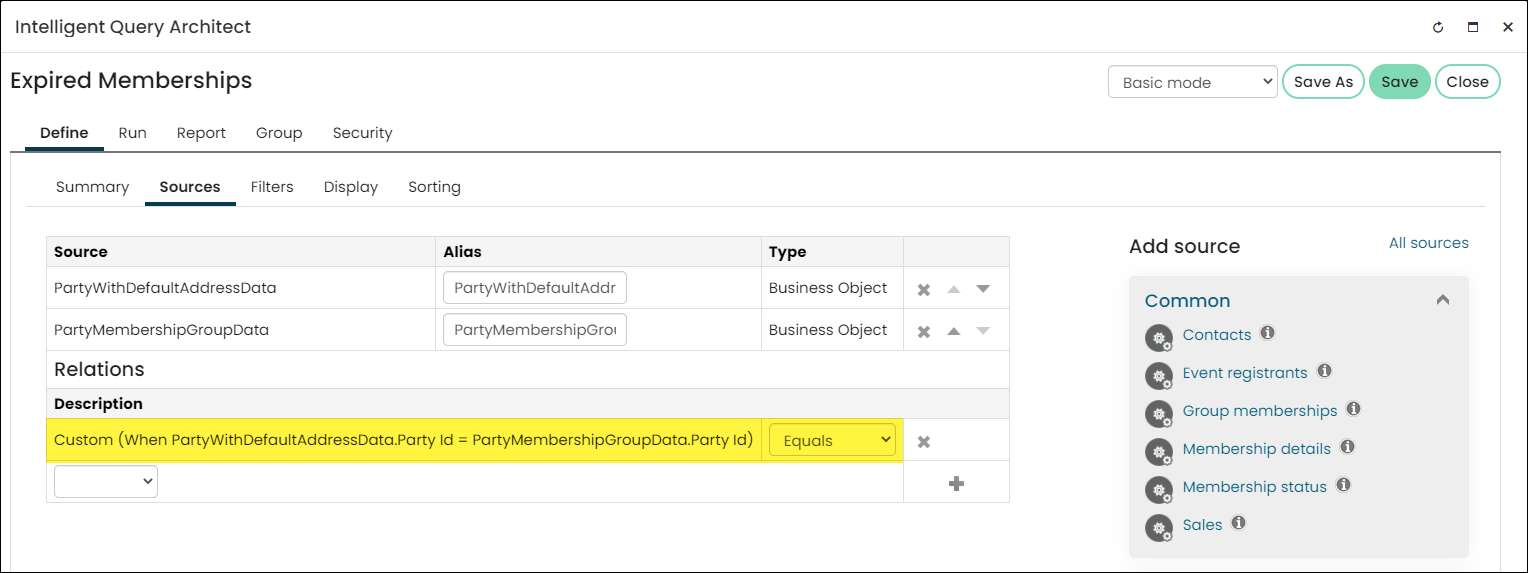Maximize the Intelligent Query Architect window

(x=1473, y=28)
